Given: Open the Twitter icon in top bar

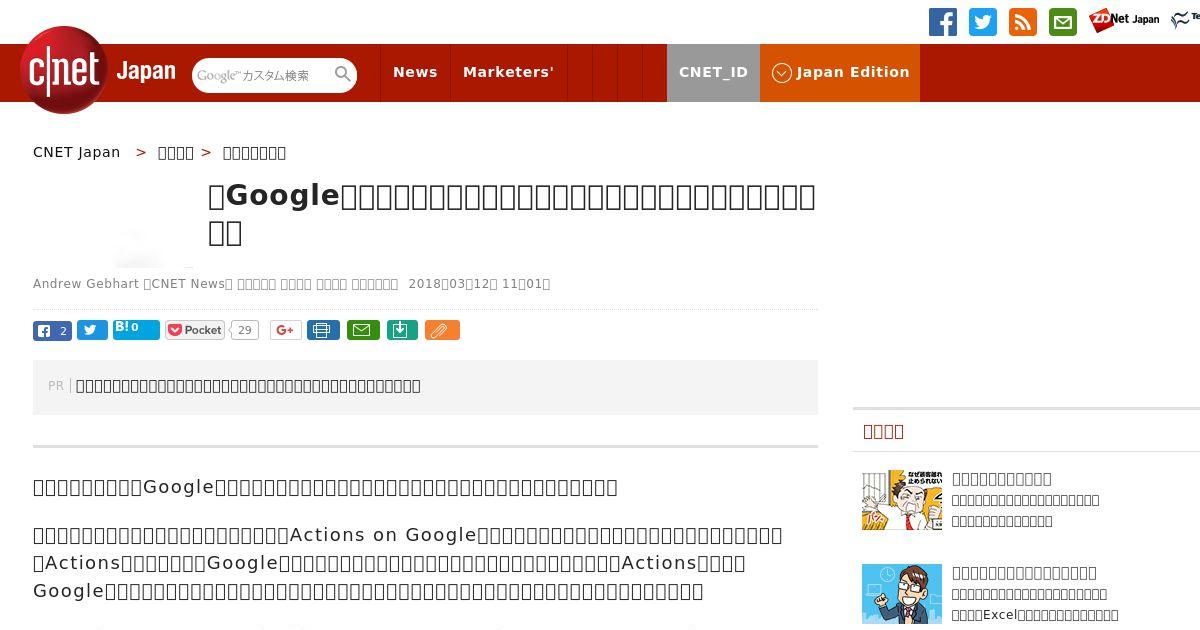Looking at the screenshot, I should pos(983,22).
